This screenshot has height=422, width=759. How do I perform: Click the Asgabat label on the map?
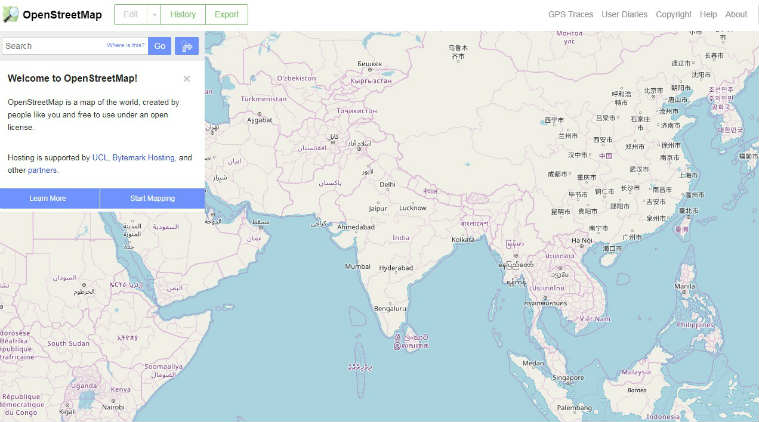[x=259, y=120]
